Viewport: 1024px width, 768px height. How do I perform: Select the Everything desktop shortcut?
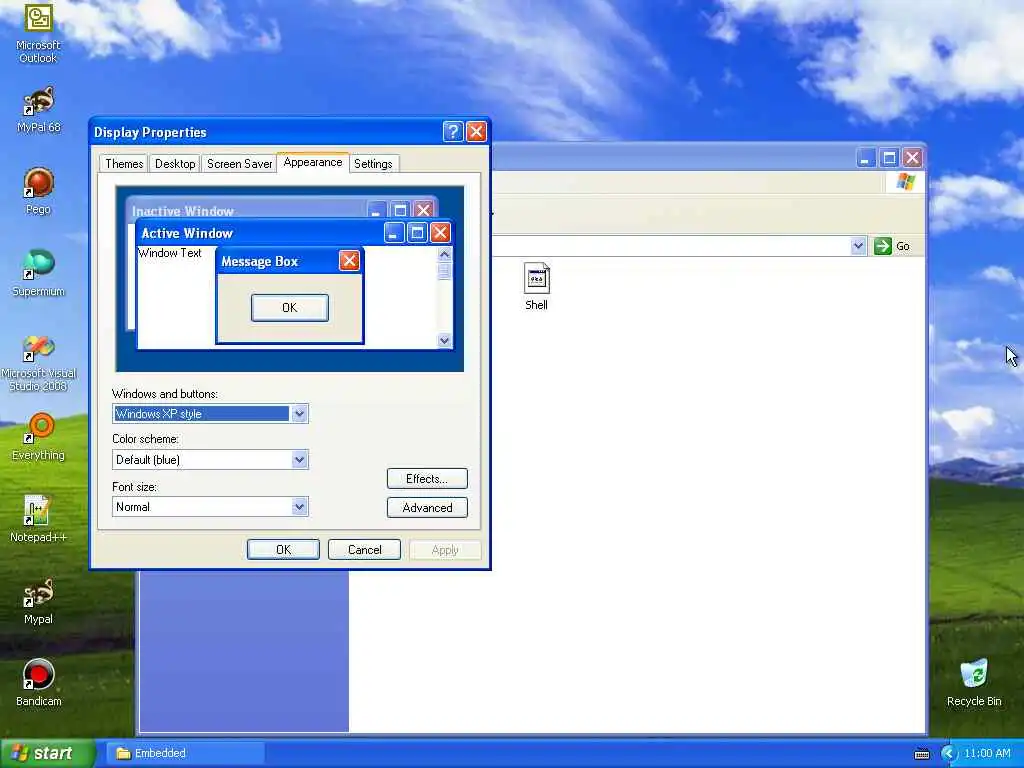coord(38,437)
